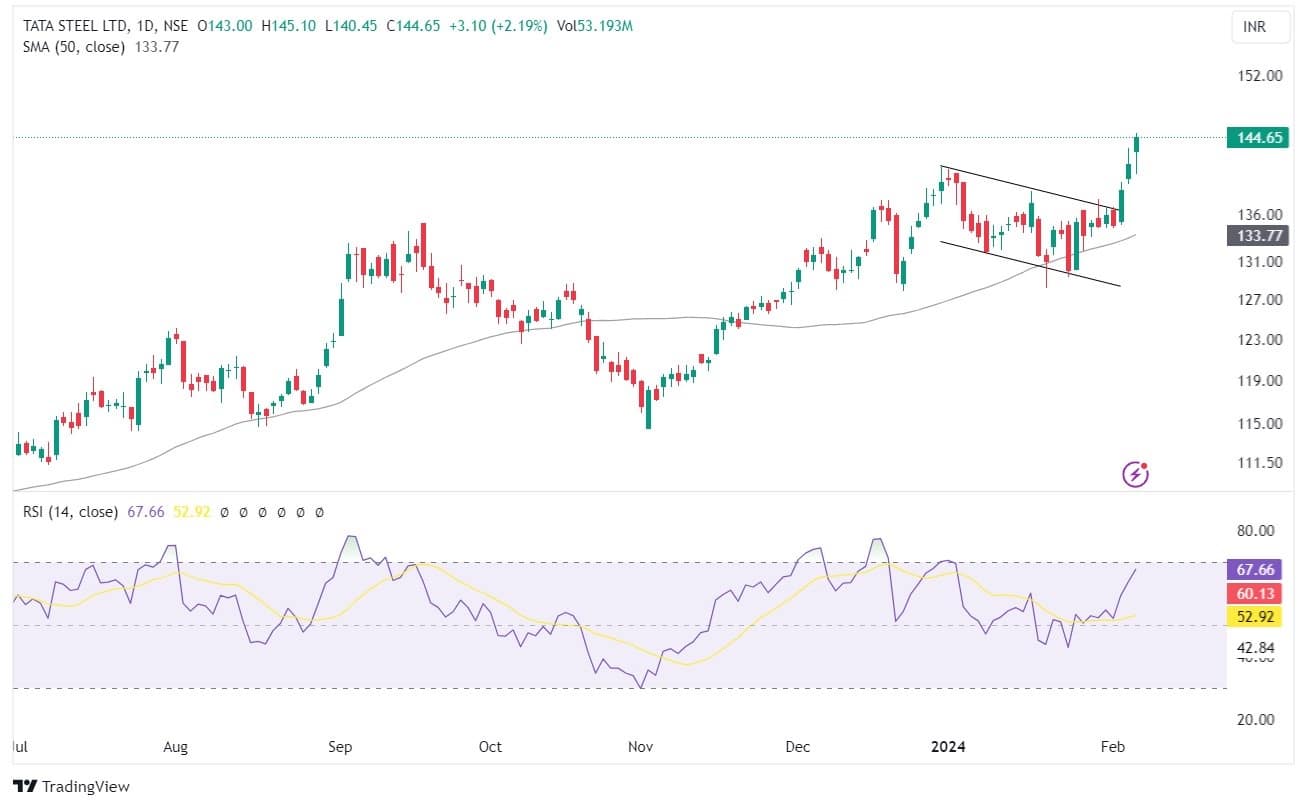Viewport: 1307px width, 808px height.
Task: Click the Nov label on time axis
Action: [x=640, y=747]
